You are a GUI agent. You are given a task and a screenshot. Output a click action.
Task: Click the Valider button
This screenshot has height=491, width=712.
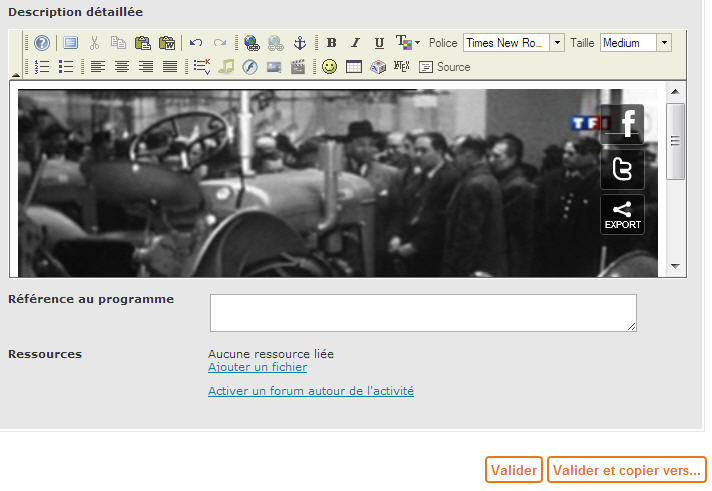(514, 470)
